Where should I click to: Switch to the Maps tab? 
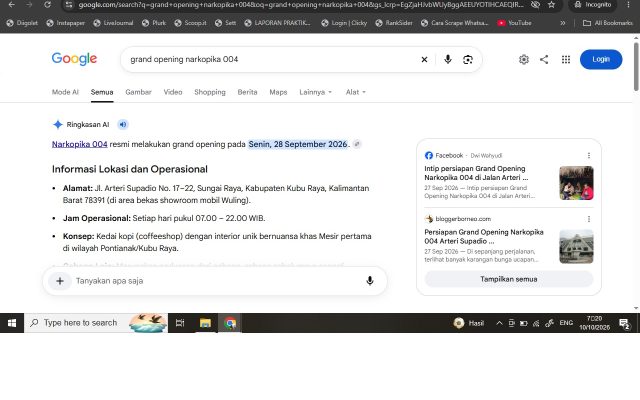(278, 92)
